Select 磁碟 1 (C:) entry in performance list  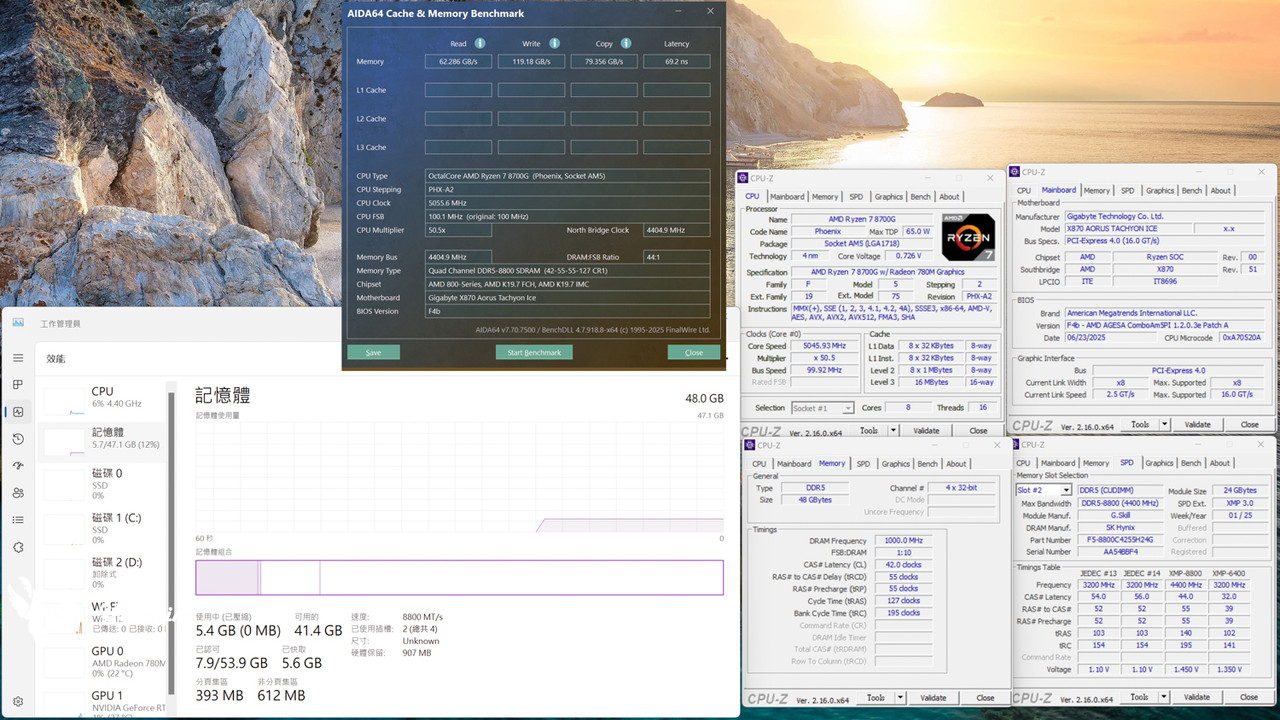[x=103, y=528]
